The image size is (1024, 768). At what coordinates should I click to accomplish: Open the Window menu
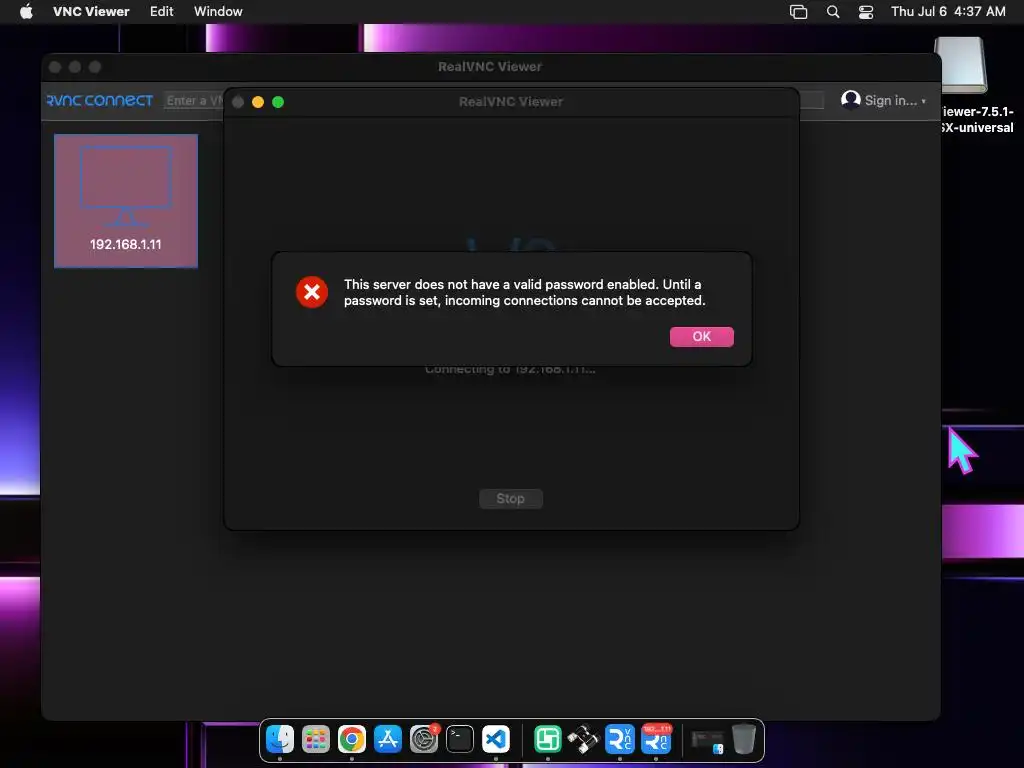pos(218,11)
